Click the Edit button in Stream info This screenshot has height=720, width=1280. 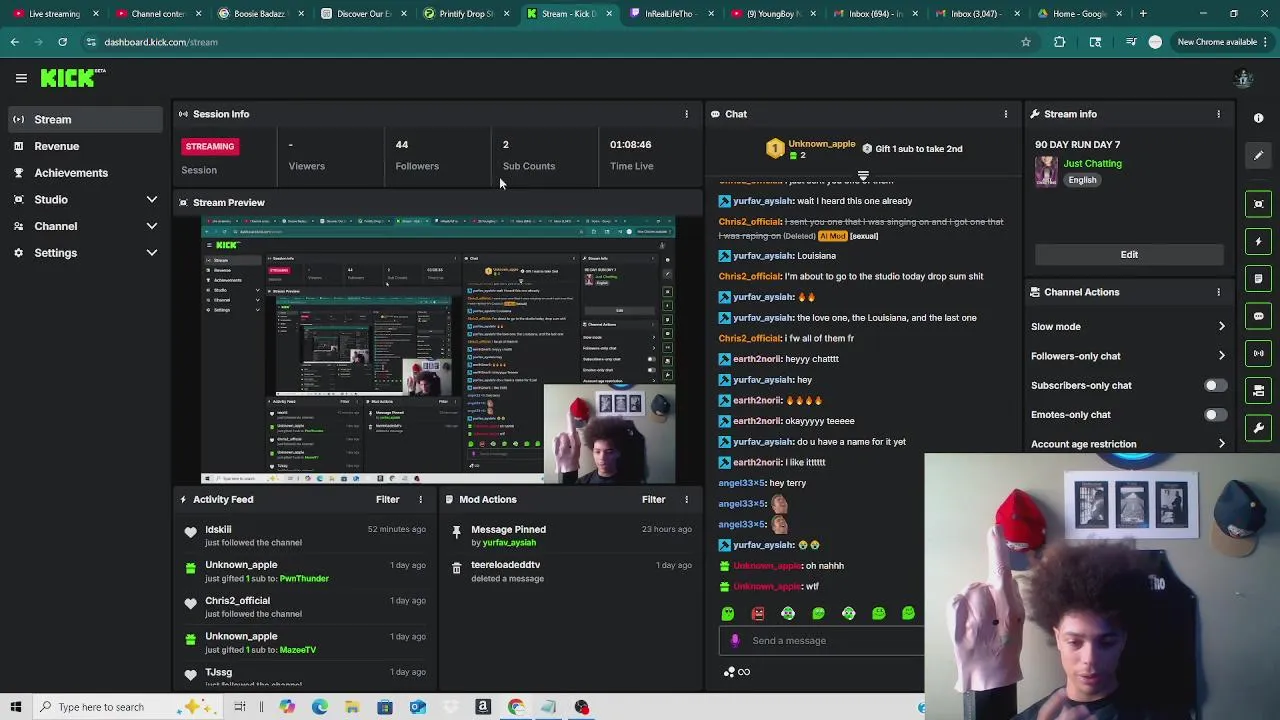point(1129,254)
